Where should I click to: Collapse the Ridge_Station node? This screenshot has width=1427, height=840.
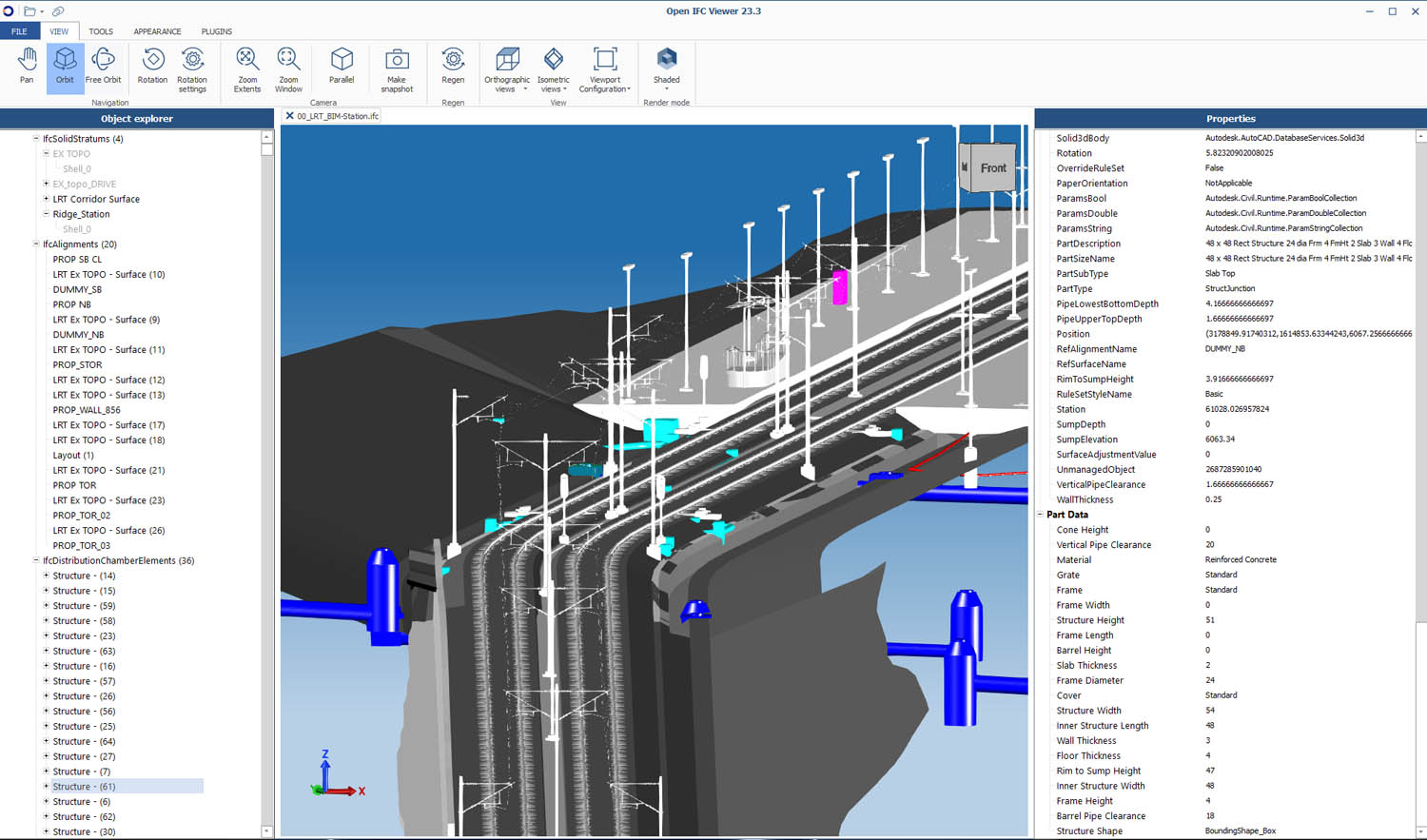point(46,214)
